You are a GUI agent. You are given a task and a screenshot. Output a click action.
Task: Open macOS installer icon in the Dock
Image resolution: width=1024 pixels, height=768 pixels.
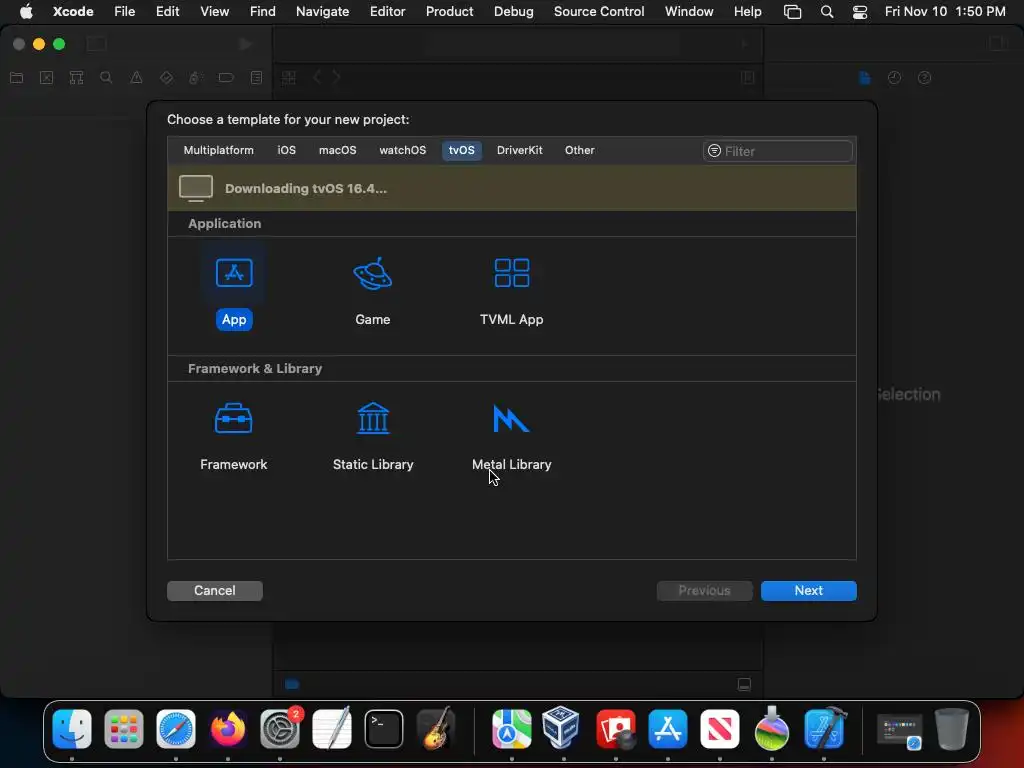(x=771, y=727)
